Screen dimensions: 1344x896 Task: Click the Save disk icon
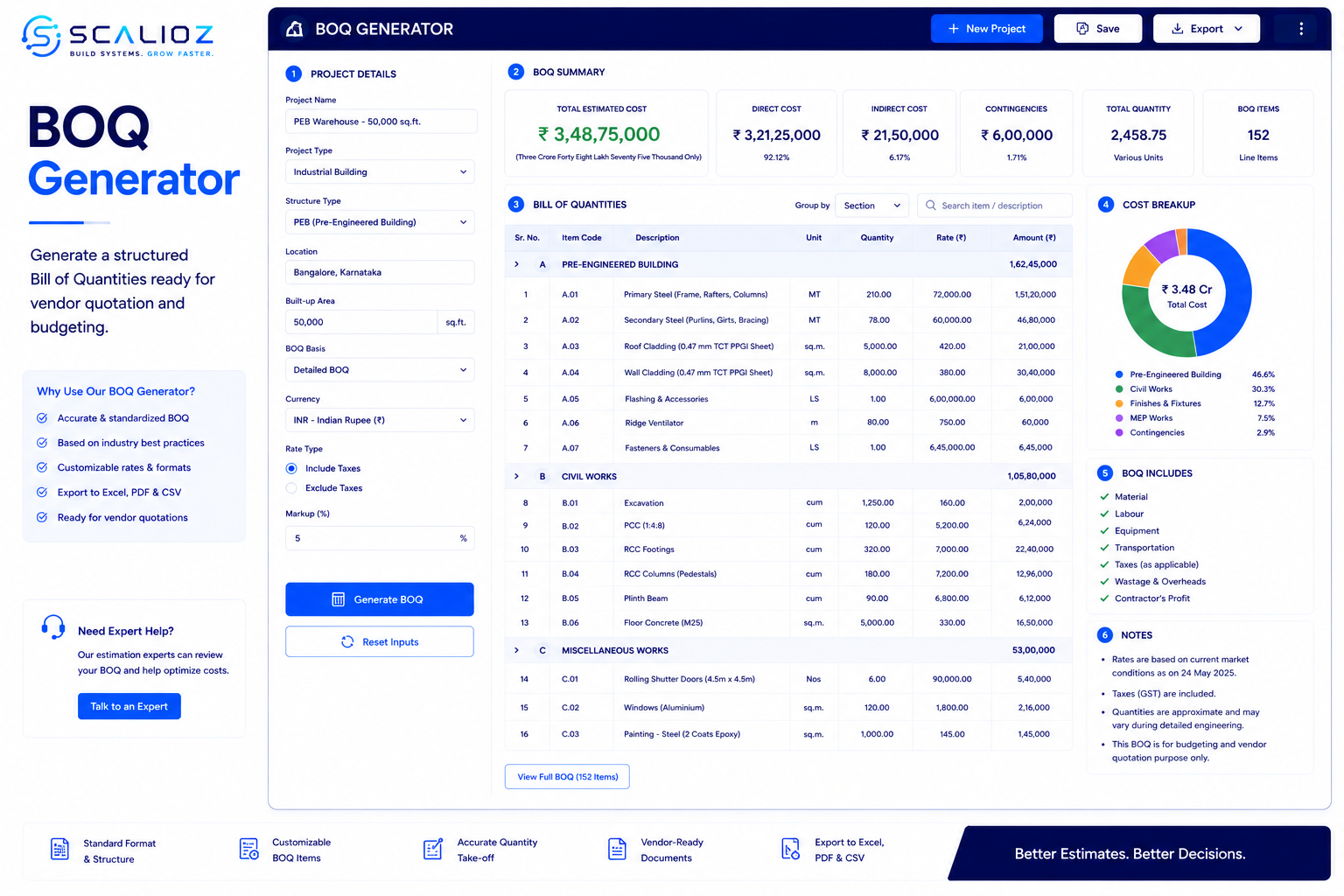1082,29
